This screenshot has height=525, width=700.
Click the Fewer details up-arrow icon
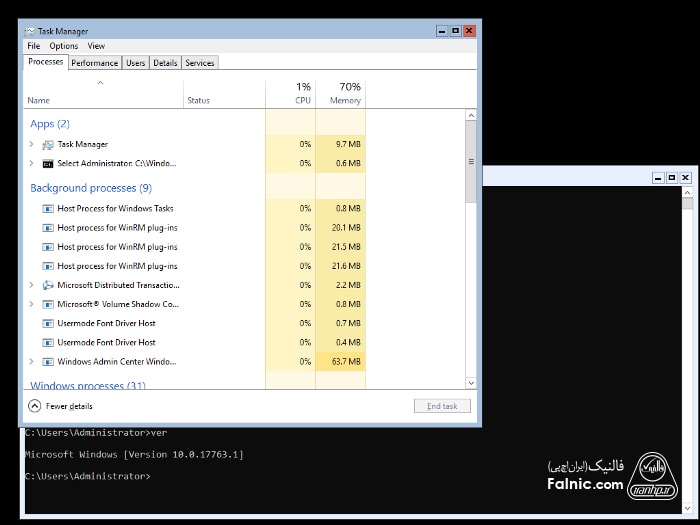35,406
